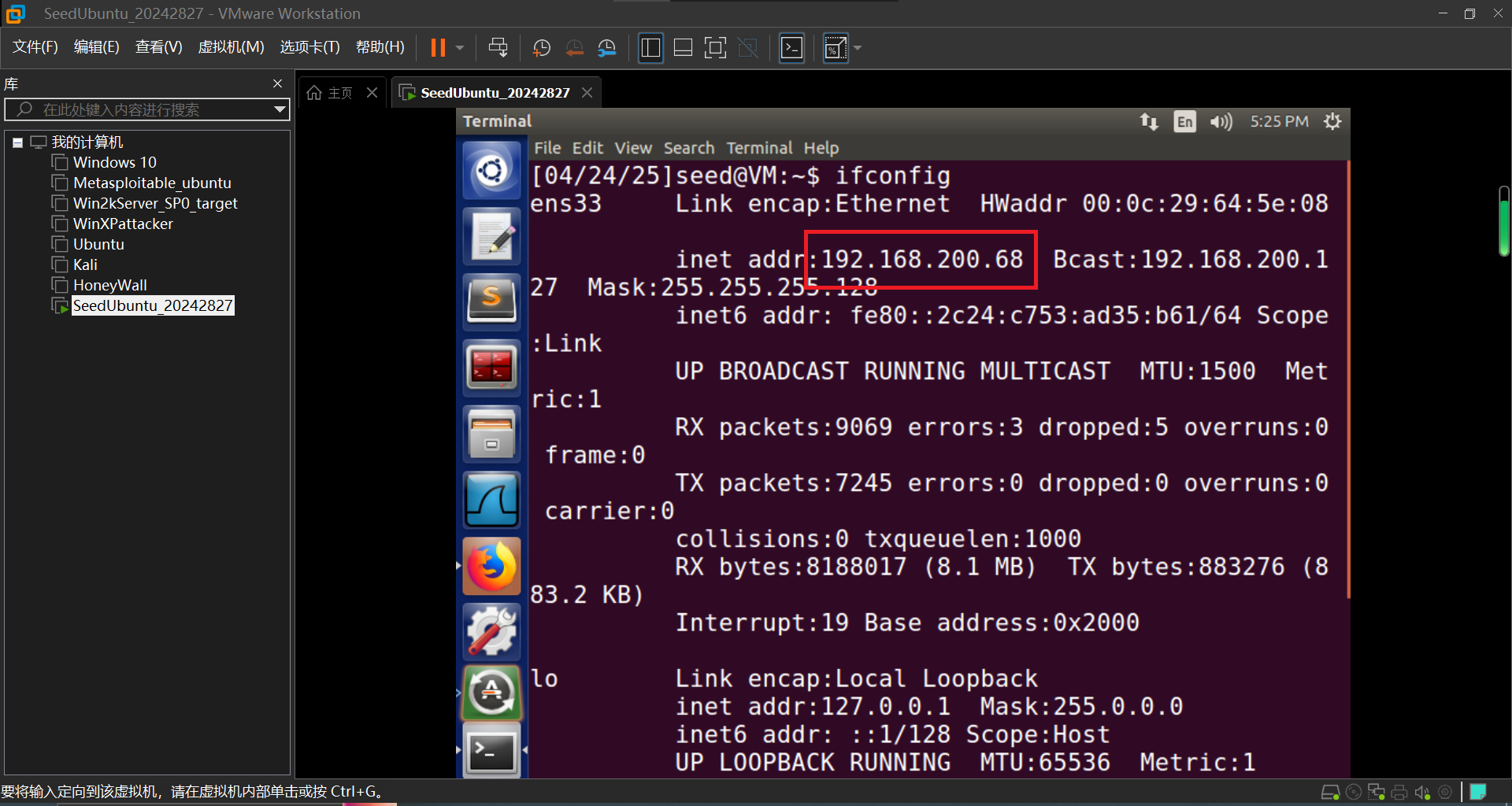Send Ctrl+Alt+Del to the virtual machine
This screenshot has height=806, width=1512.
click(x=498, y=48)
